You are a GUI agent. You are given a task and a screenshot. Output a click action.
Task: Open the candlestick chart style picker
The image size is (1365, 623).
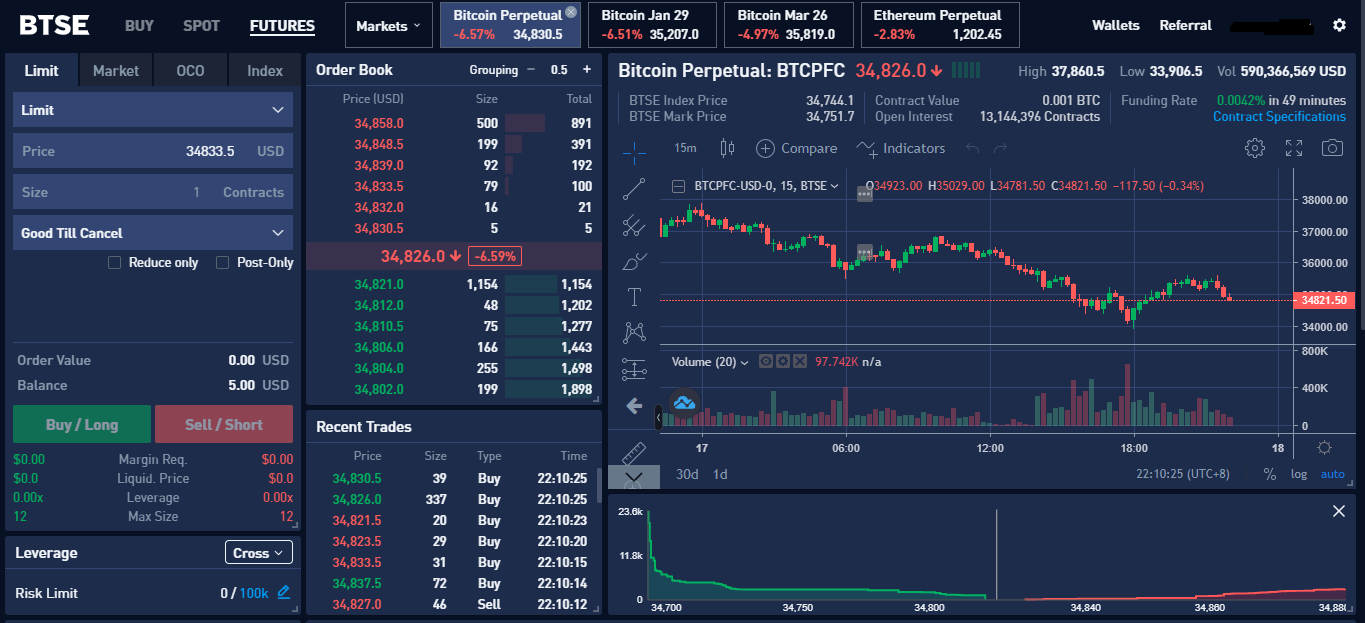tap(727, 148)
